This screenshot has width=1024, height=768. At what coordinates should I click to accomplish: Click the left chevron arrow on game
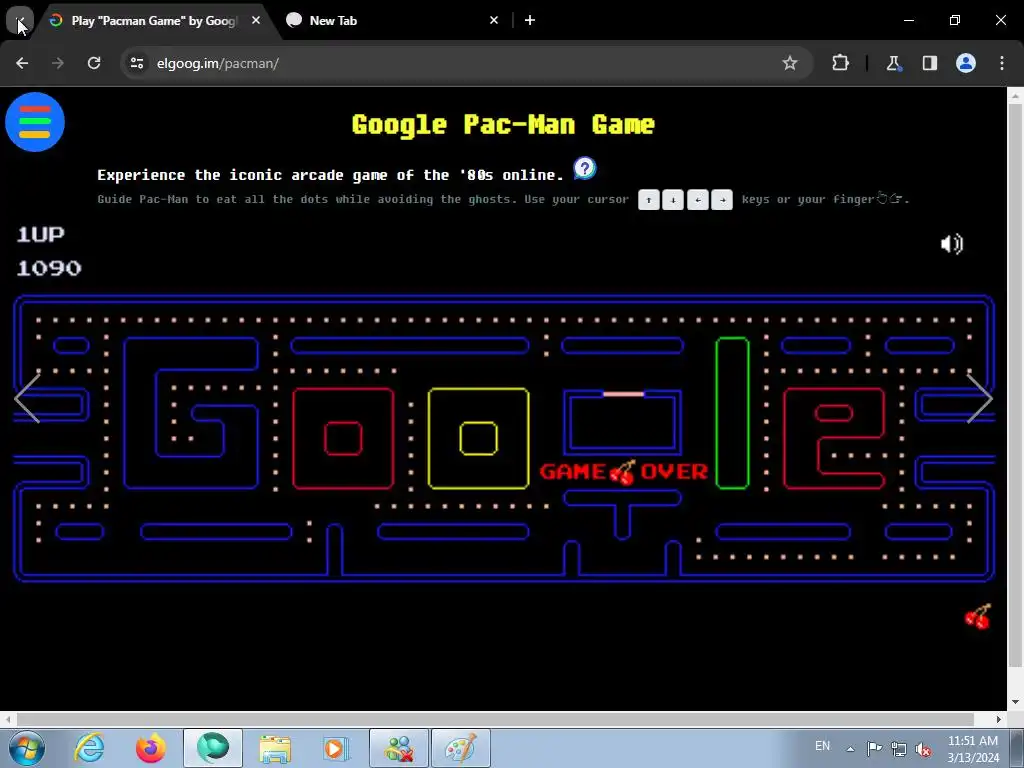coord(27,398)
